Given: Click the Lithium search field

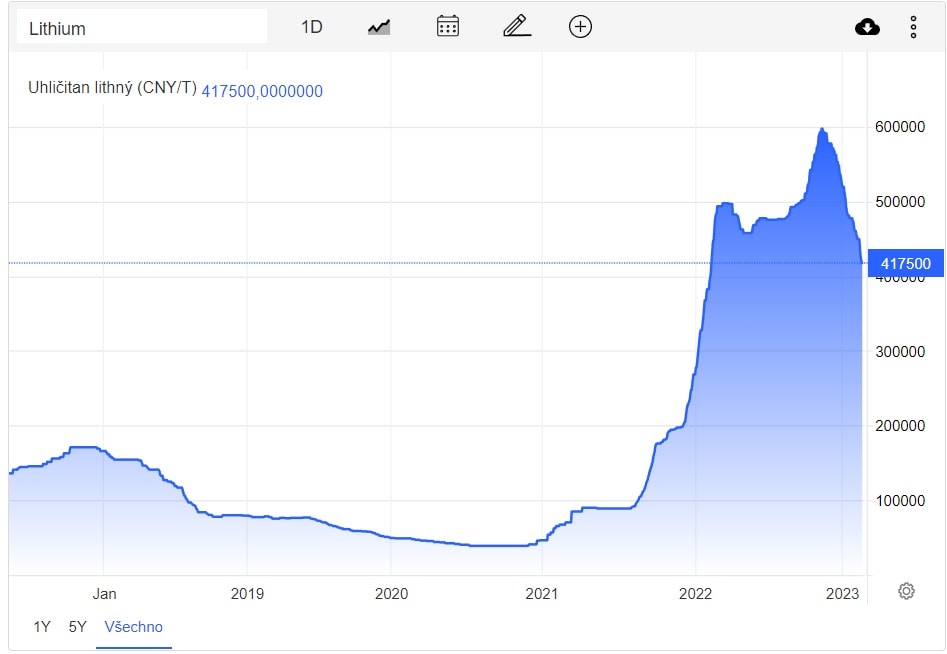Looking at the screenshot, I should (x=141, y=28).
